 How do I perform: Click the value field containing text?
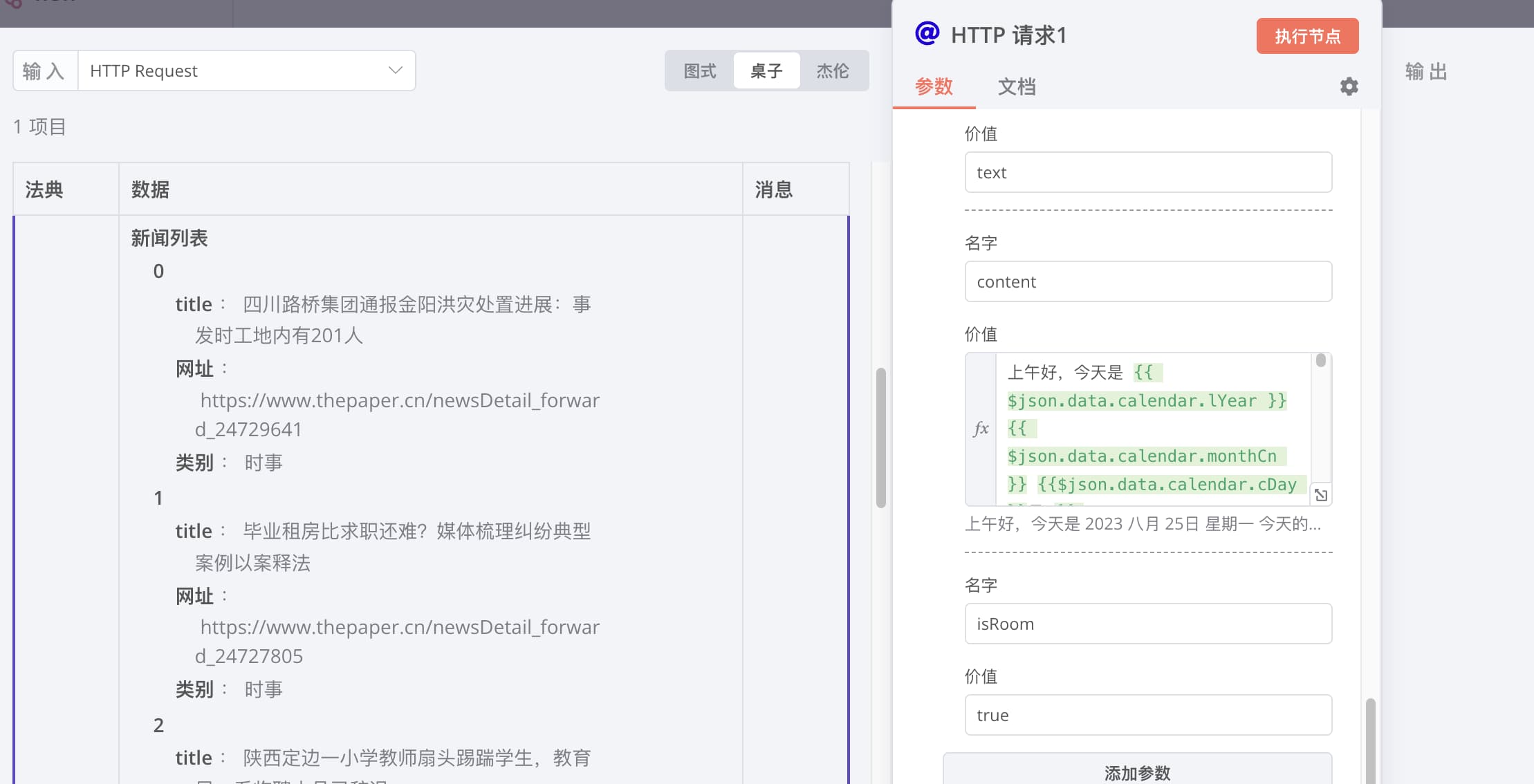tap(1147, 172)
